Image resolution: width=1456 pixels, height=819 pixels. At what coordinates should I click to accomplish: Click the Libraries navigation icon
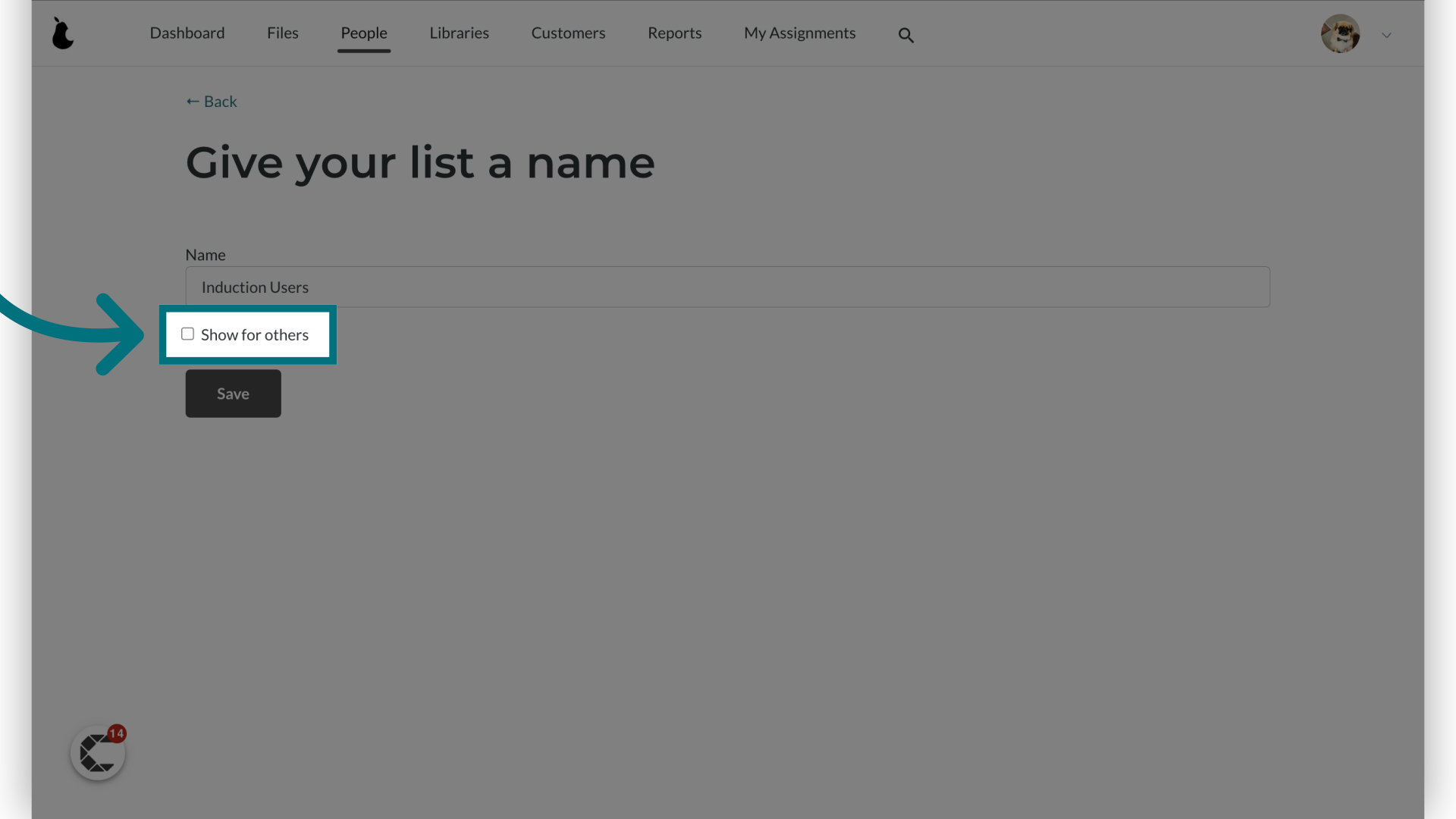(x=459, y=33)
